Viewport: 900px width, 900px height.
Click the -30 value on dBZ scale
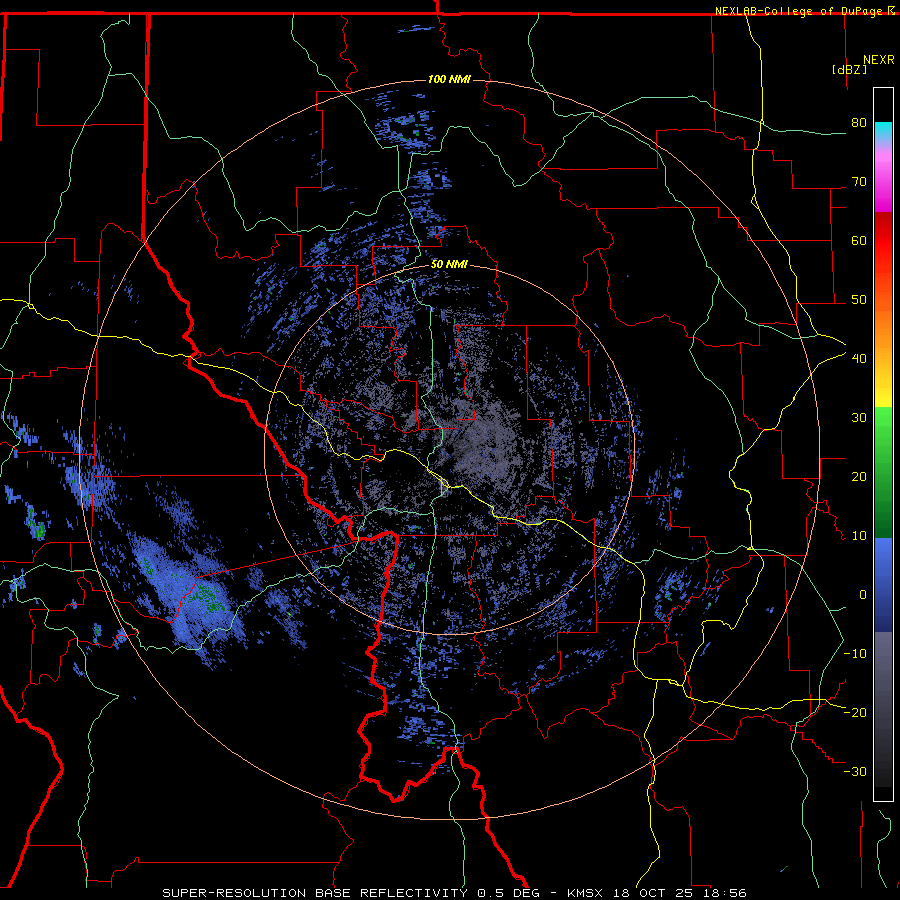(855, 771)
